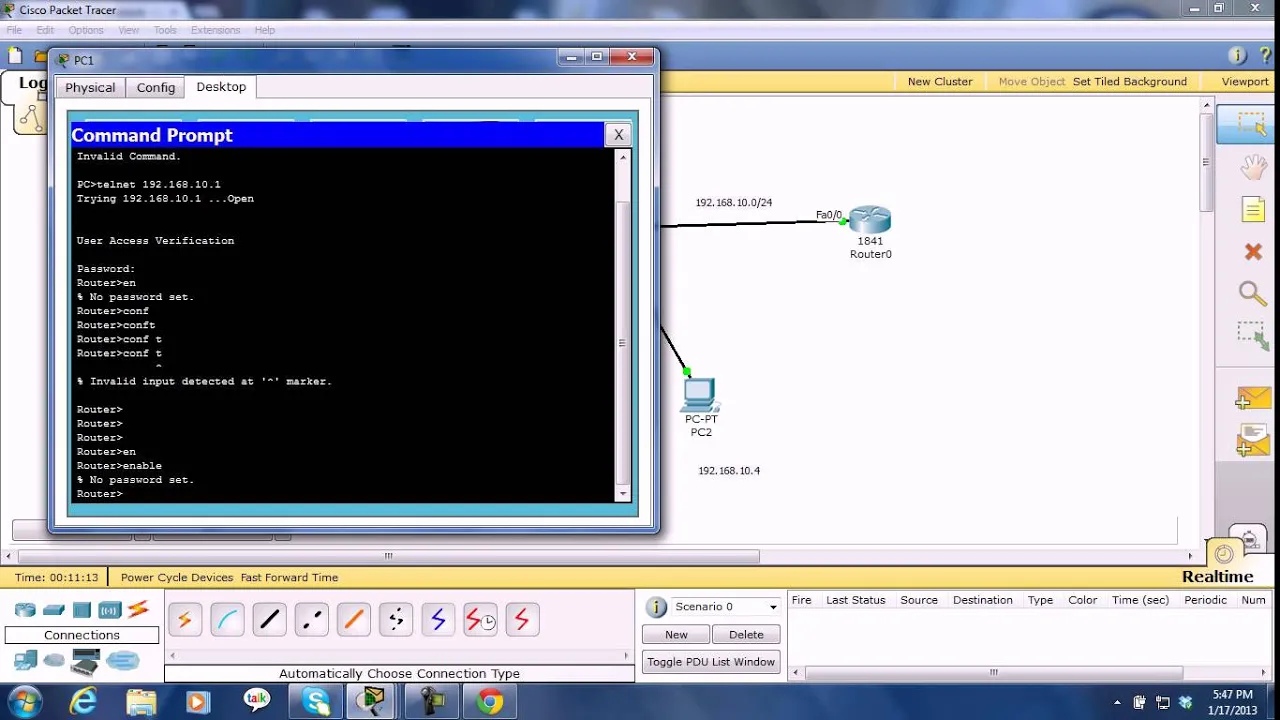The image size is (1280, 720).
Task: Click New scenario button
Action: pos(676,634)
